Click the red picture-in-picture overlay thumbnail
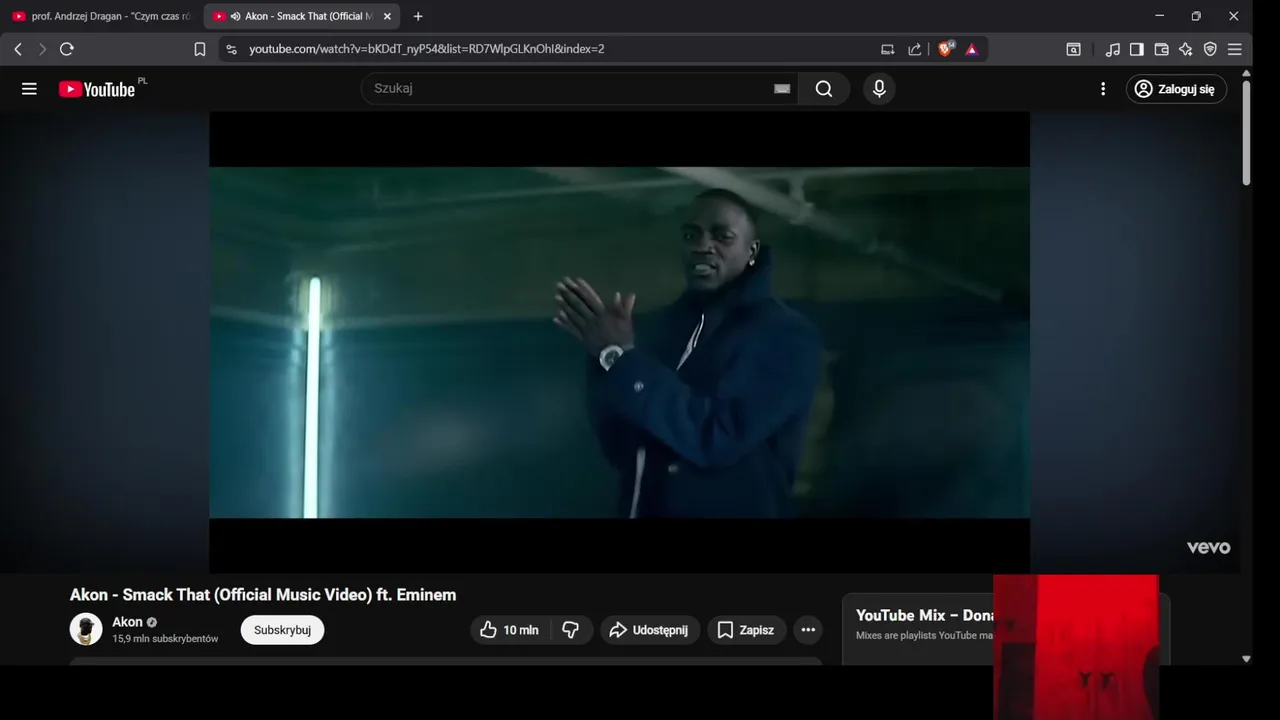 (x=1076, y=647)
